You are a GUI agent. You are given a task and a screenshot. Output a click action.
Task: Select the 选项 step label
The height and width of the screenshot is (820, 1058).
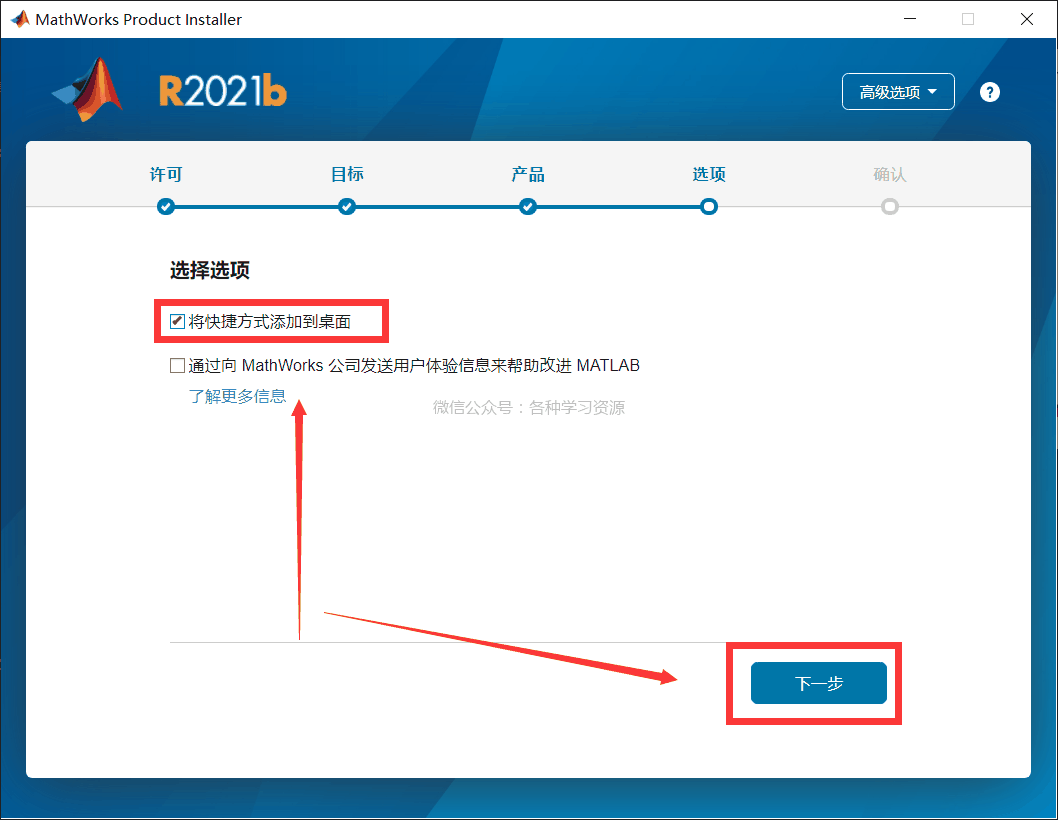click(709, 175)
